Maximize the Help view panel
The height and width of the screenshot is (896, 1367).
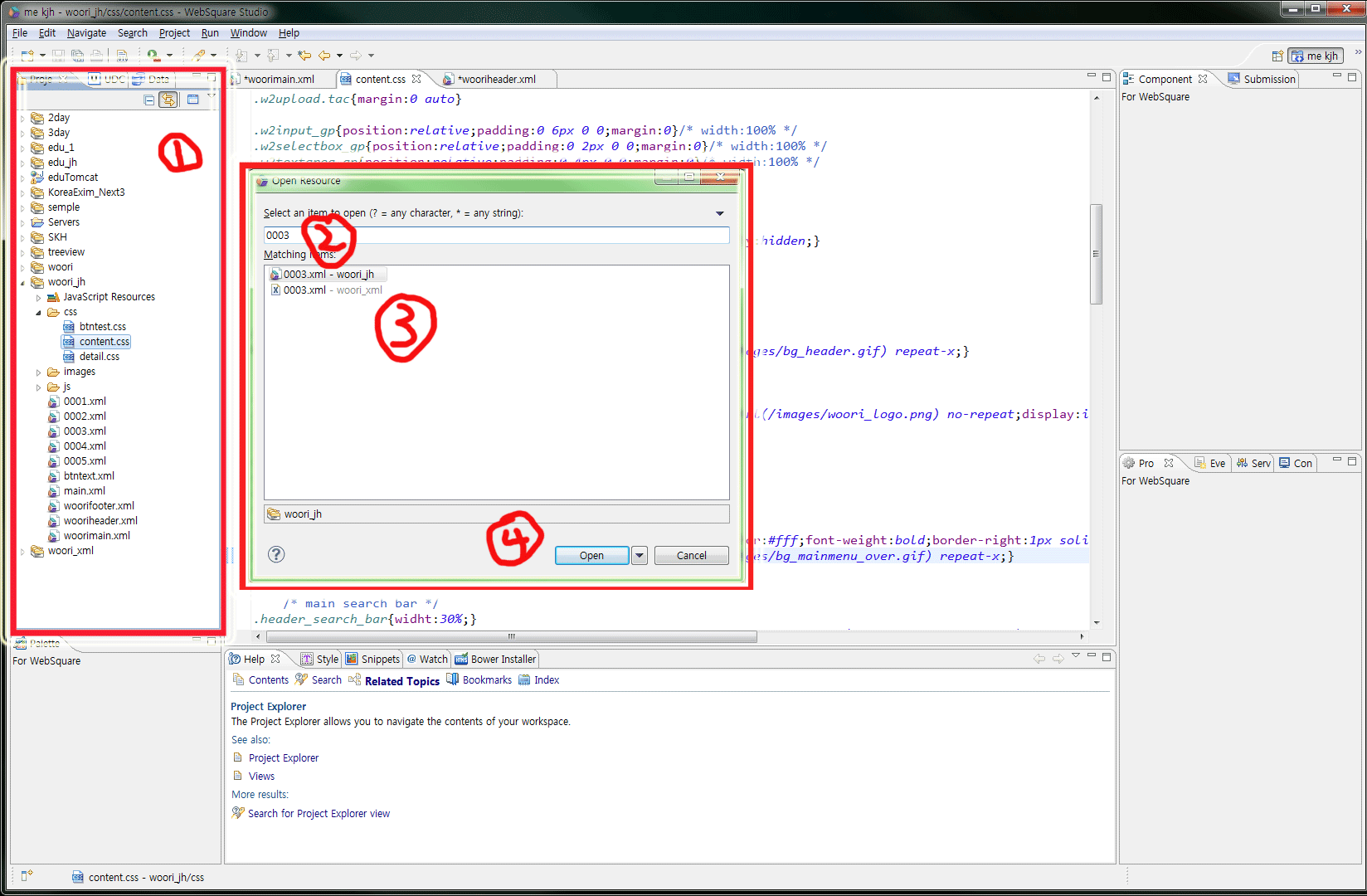click(x=1107, y=656)
